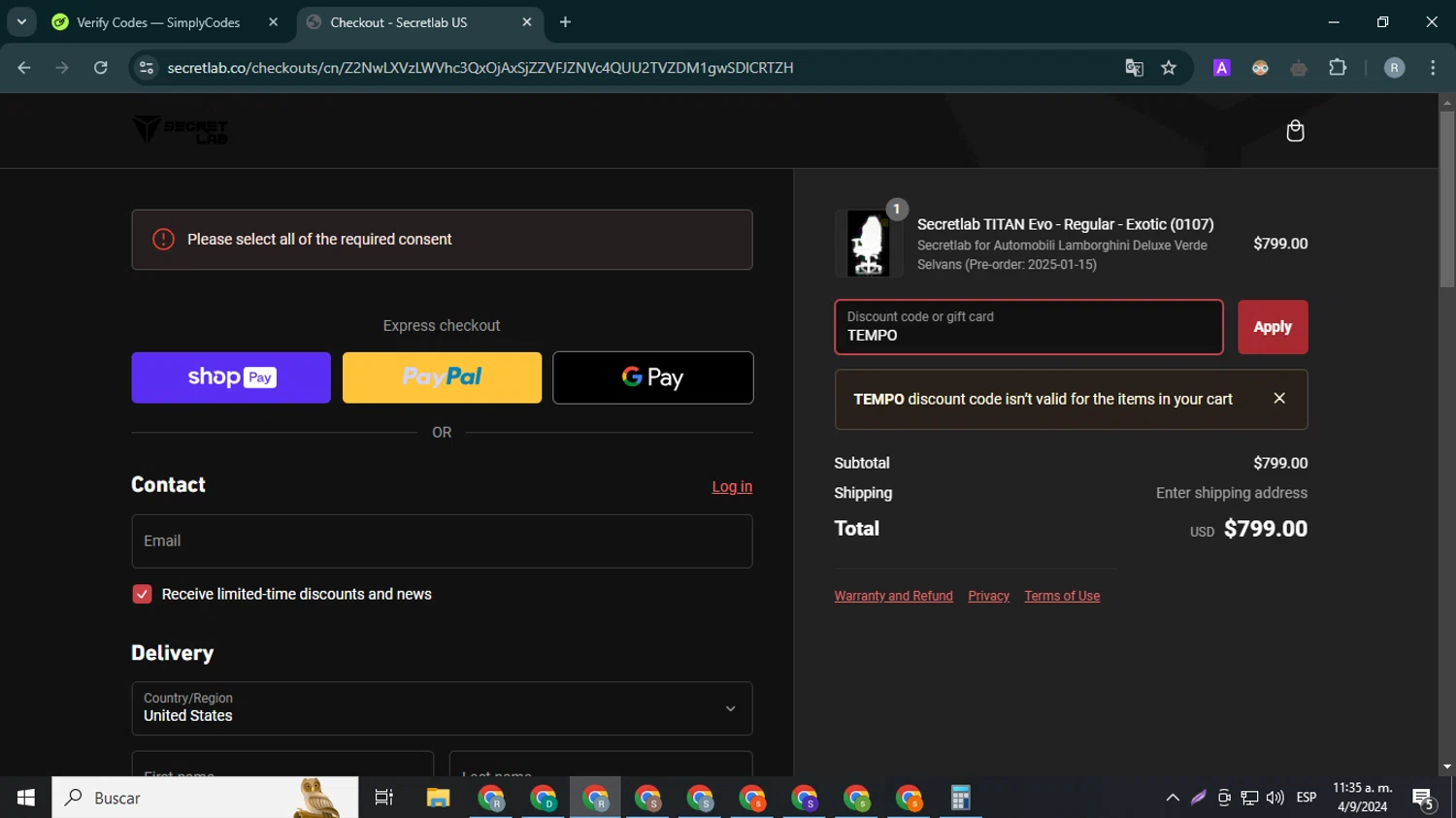Reload the checkout page
The height and width of the screenshot is (818, 1456).
[x=101, y=68]
